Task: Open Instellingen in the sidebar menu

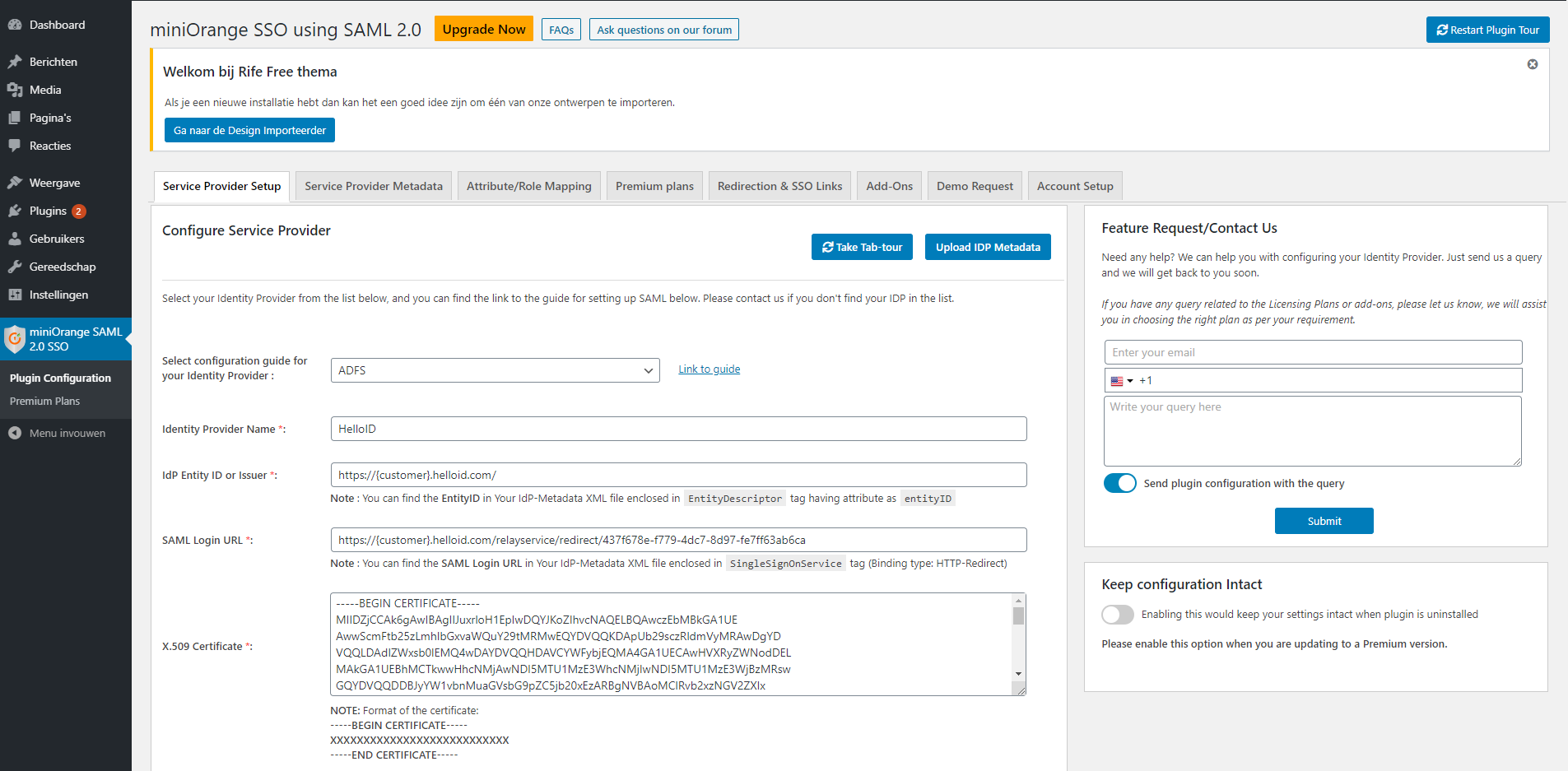Action: (58, 295)
